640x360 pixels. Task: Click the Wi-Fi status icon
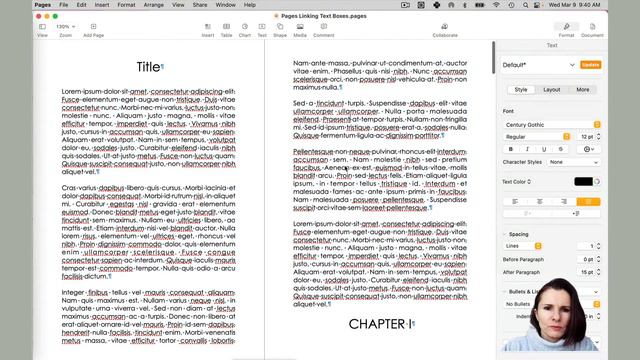click(496, 5)
